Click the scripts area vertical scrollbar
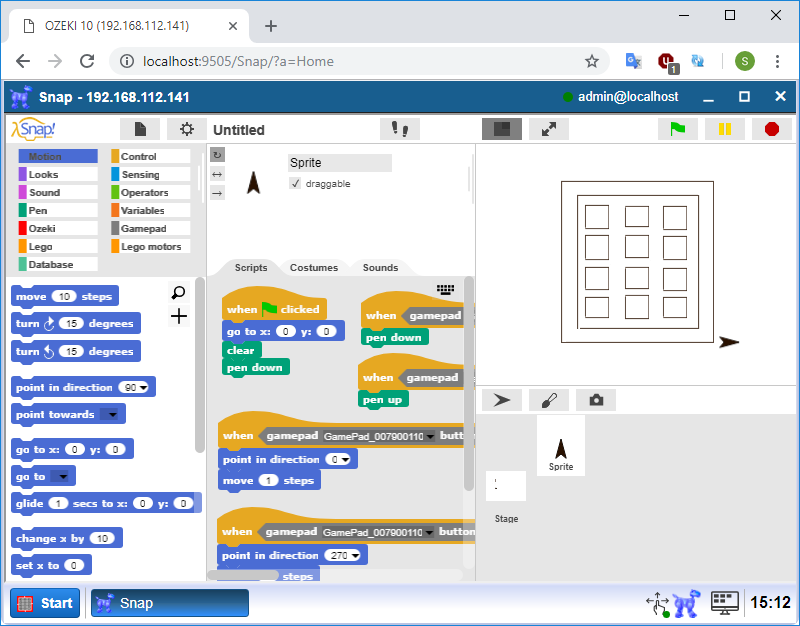 [469, 383]
